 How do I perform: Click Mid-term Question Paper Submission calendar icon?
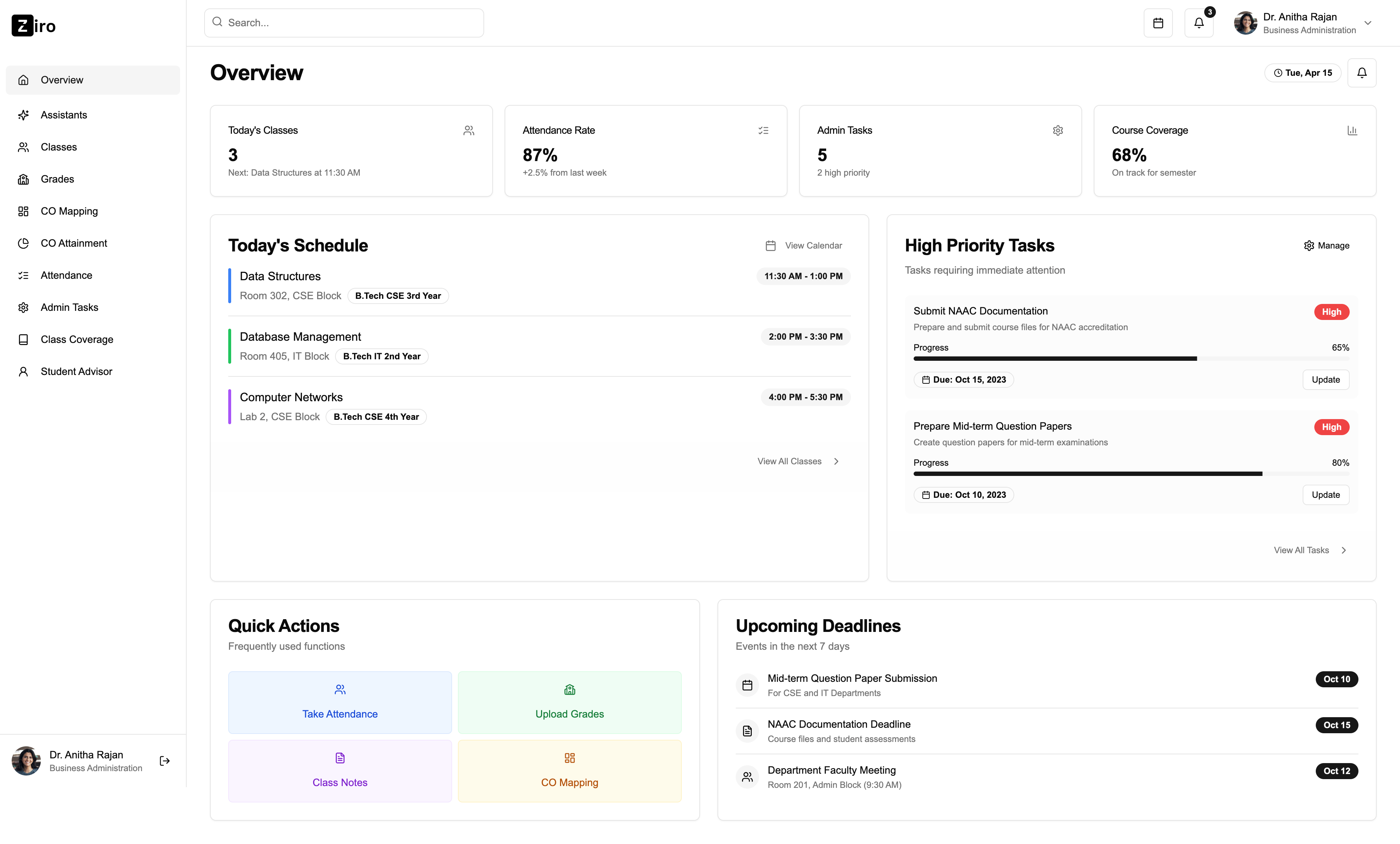point(747,685)
